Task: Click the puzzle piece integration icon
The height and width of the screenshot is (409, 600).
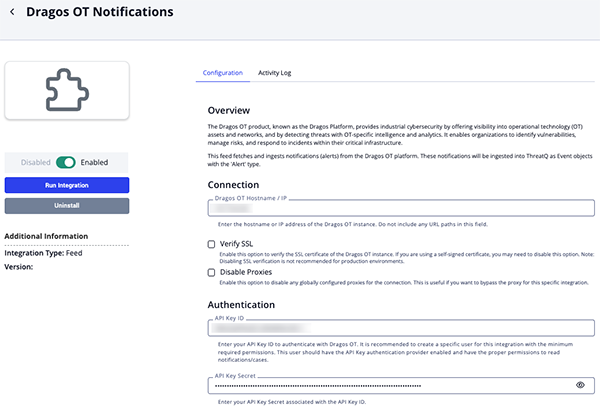Action: tap(67, 90)
